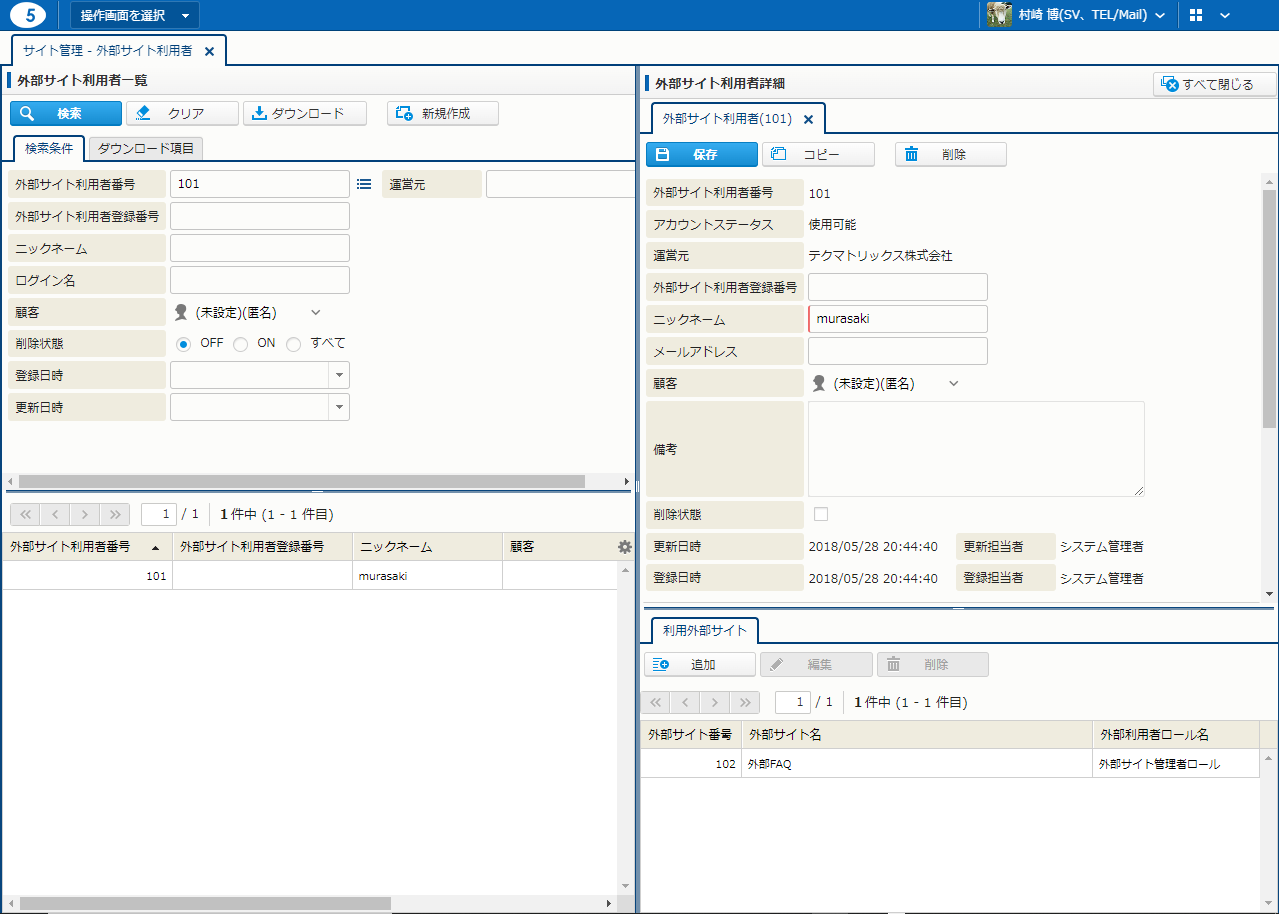The width and height of the screenshot is (1279, 914).
Task: Expand the 登録日時 date dropdown
Action: [x=340, y=376]
